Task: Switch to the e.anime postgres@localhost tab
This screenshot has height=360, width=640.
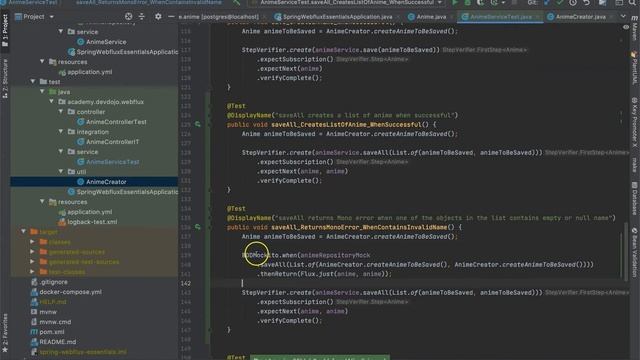Action: pos(219,17)
